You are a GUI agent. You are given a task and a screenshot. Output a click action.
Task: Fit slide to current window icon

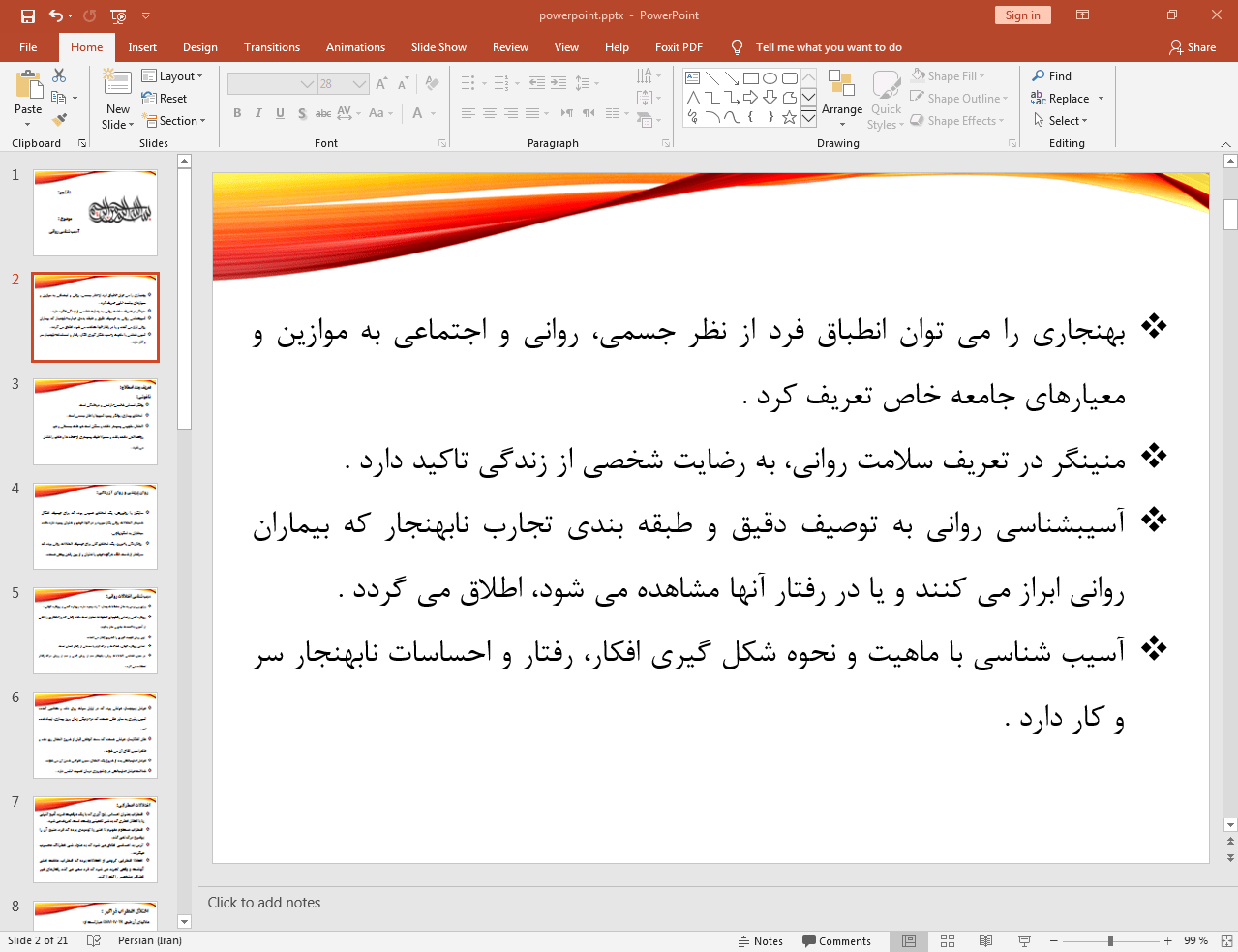coord(1225,940)
